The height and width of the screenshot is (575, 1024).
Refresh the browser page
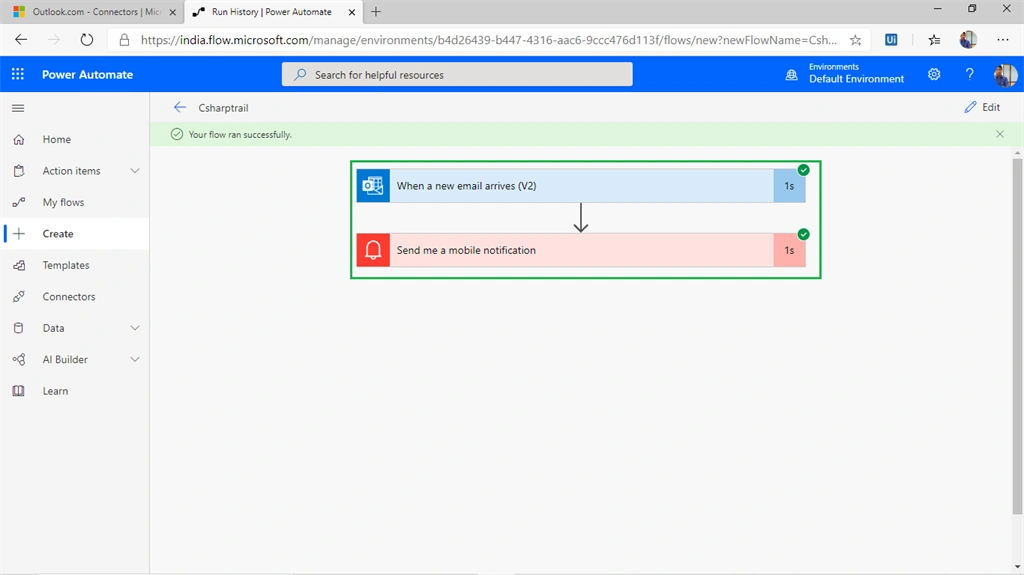pyautogui.click(x=86, y=40)
